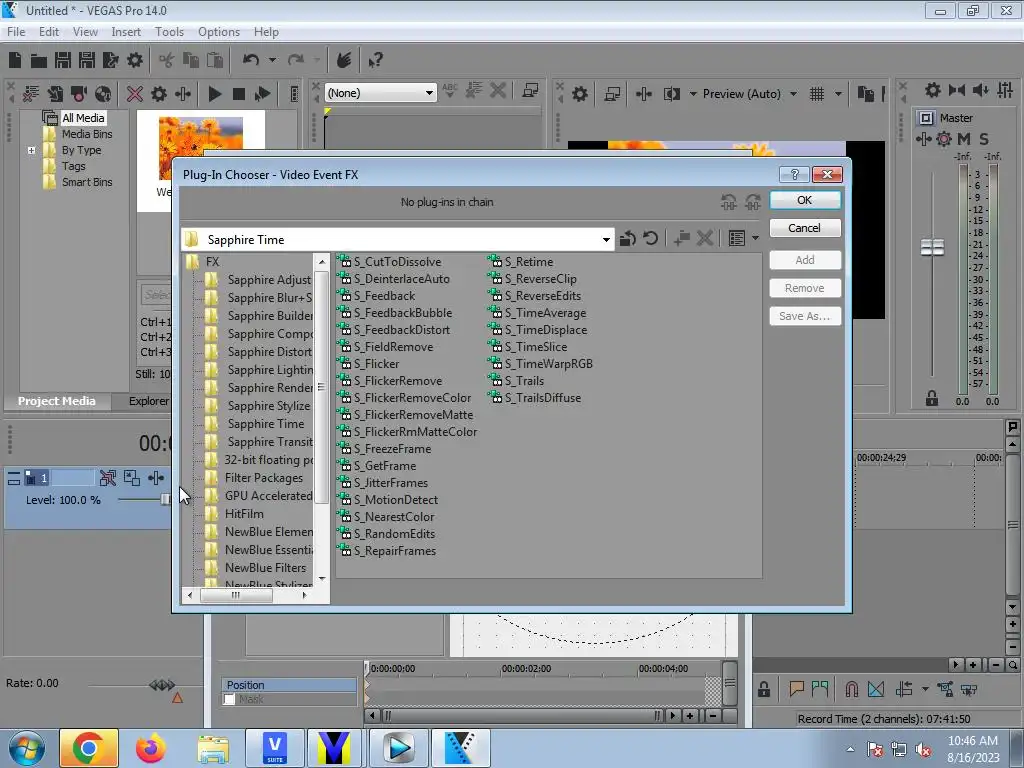Screen dimensions: 1024x768
Task: Click the Undo arrow in main toolbar
Action: (x=250, y=60)
